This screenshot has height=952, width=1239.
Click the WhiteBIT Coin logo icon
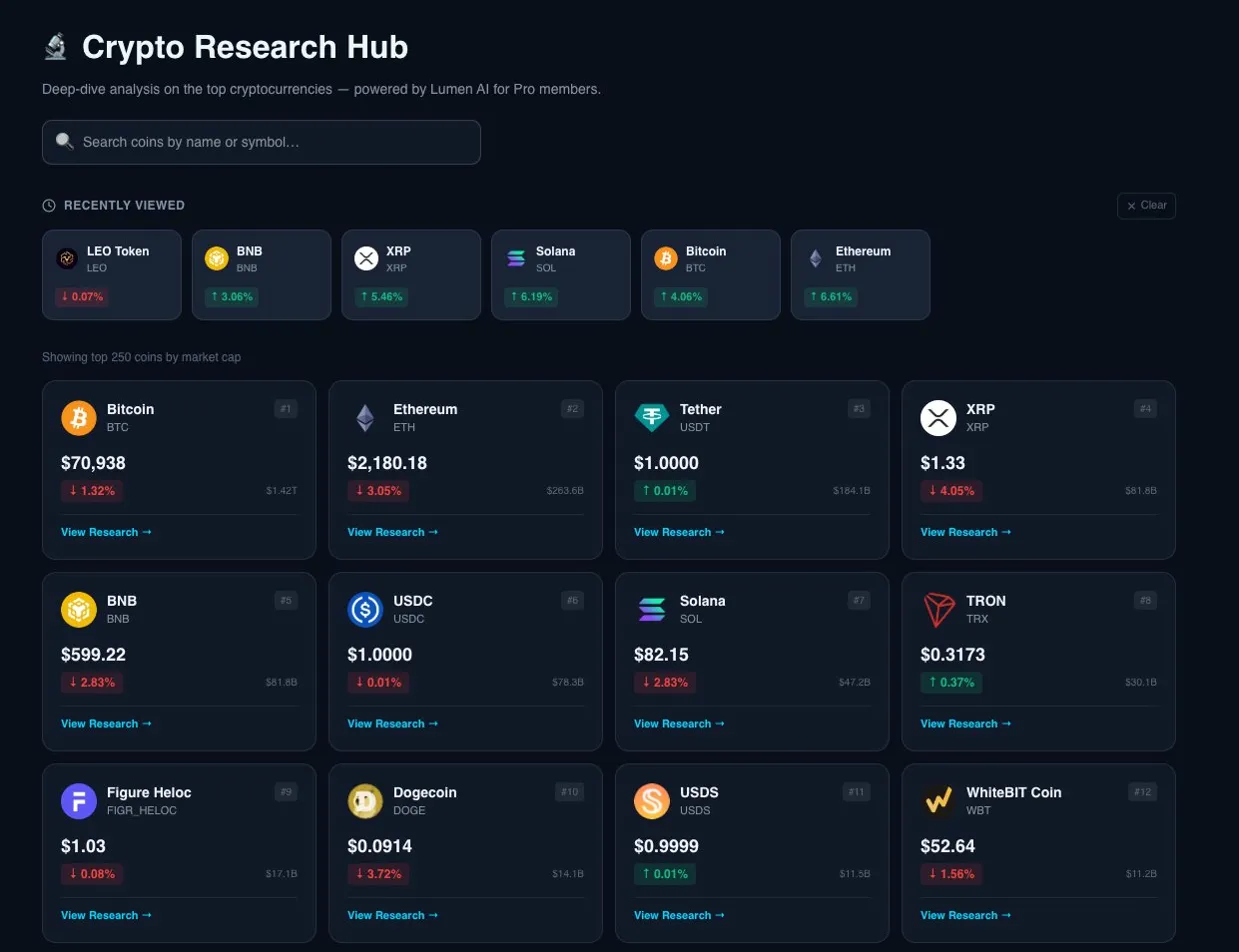point(938,801)
